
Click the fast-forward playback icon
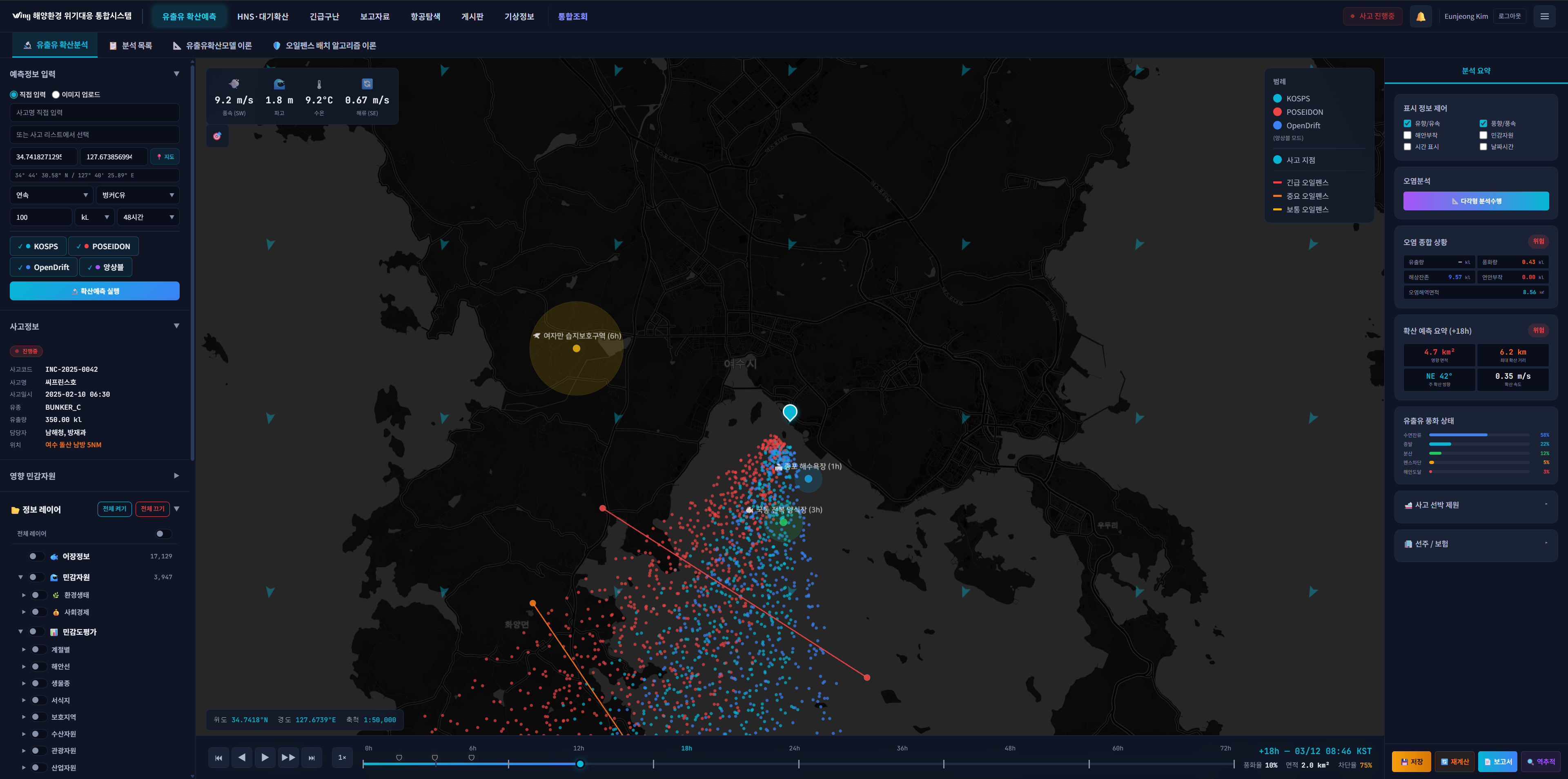click(x=288, y=758)
